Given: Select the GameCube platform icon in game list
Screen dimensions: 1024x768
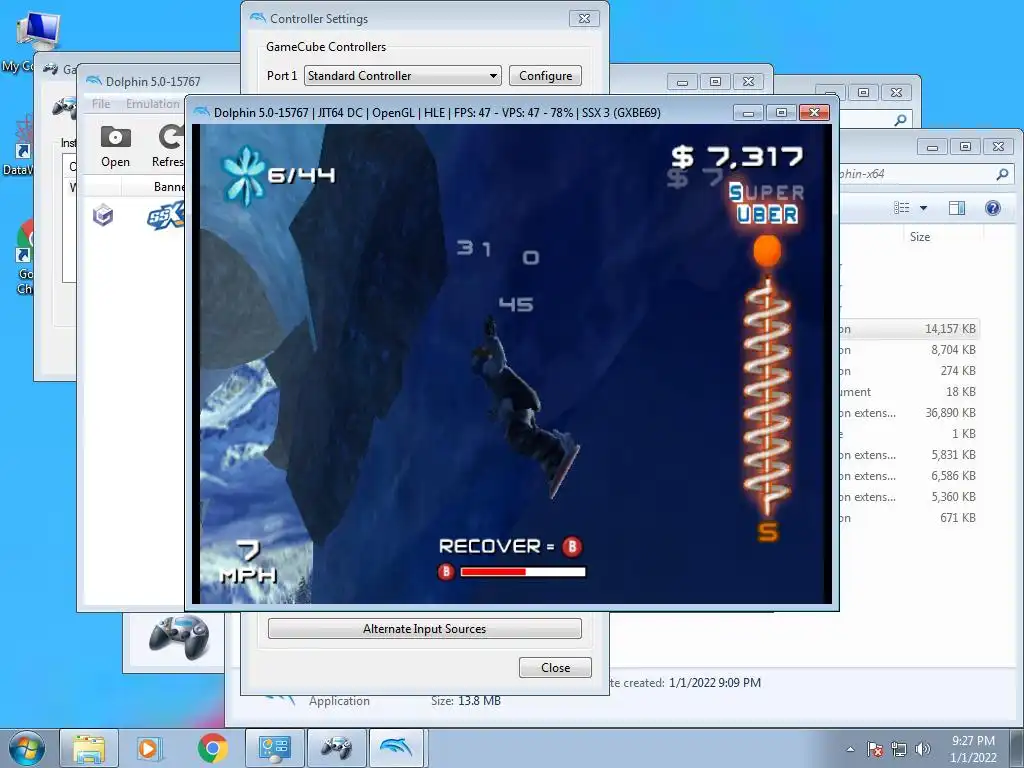Looking at the screenshot, I should click(x=103, y=215).
